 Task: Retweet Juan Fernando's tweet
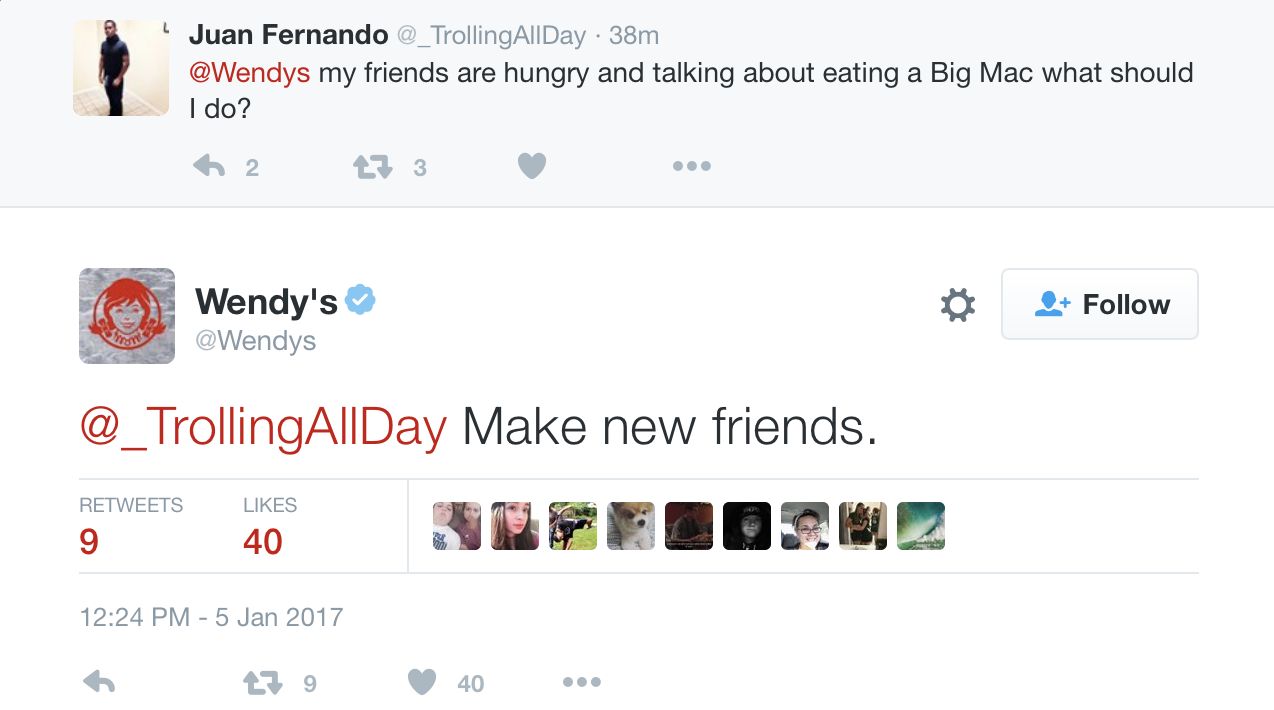pyautogui.click(x=373, y=167)
